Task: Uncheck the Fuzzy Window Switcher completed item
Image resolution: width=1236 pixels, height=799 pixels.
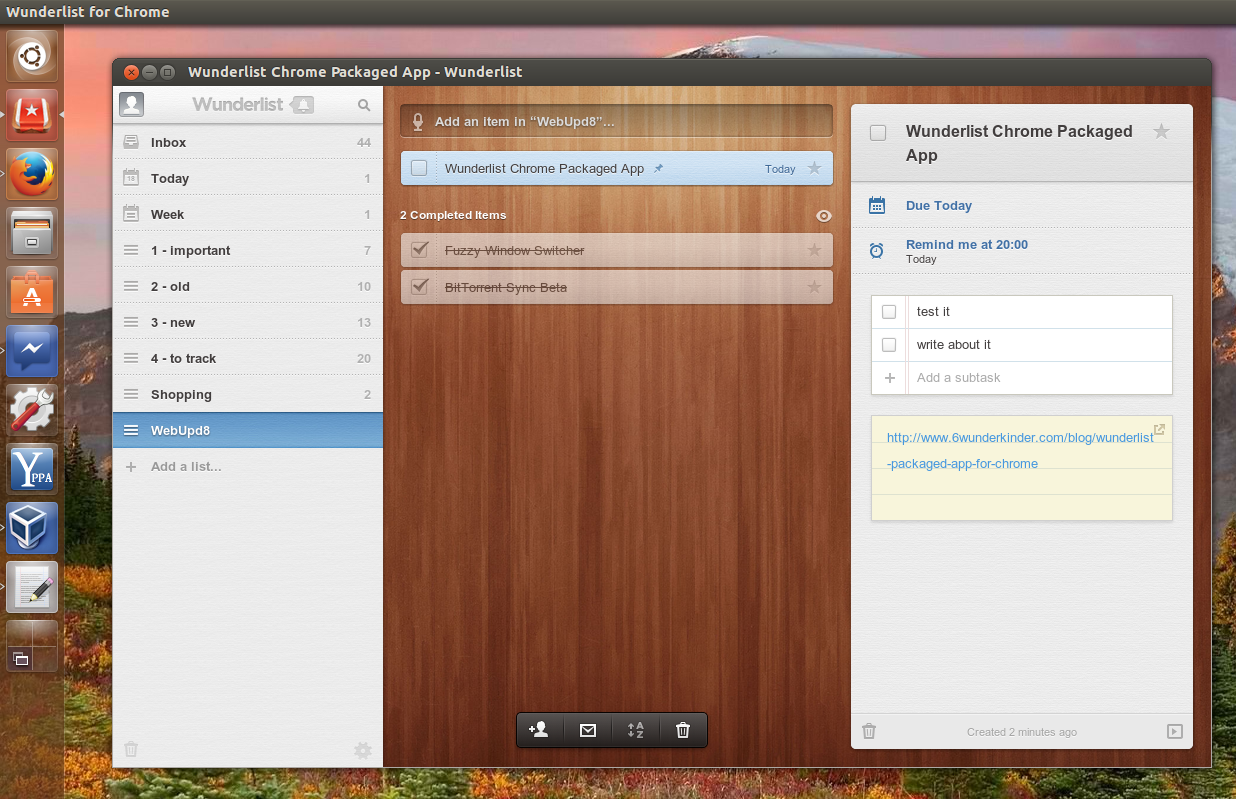Action: click(x=419, y=250)
